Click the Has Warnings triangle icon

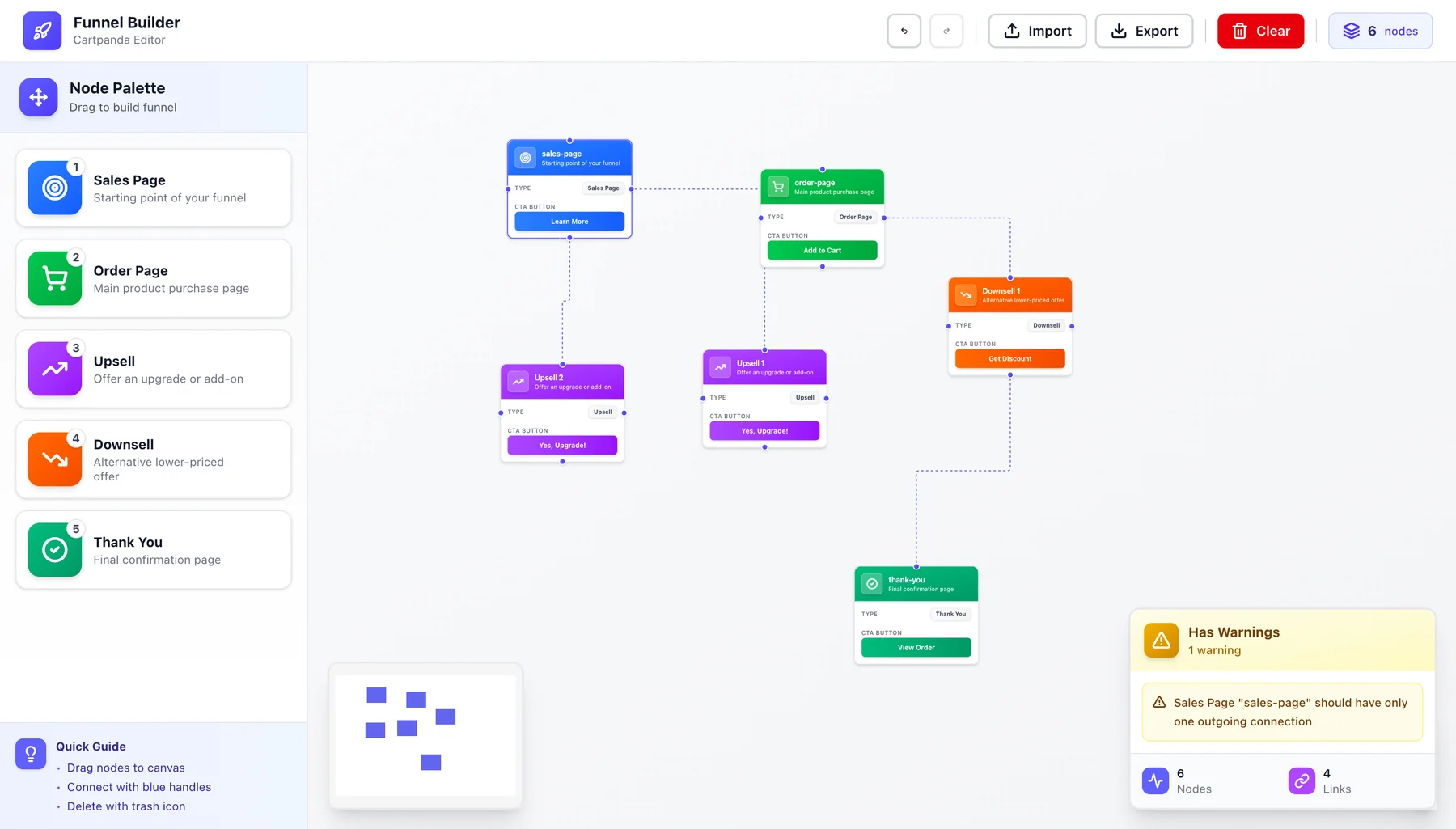[1162, 641]
